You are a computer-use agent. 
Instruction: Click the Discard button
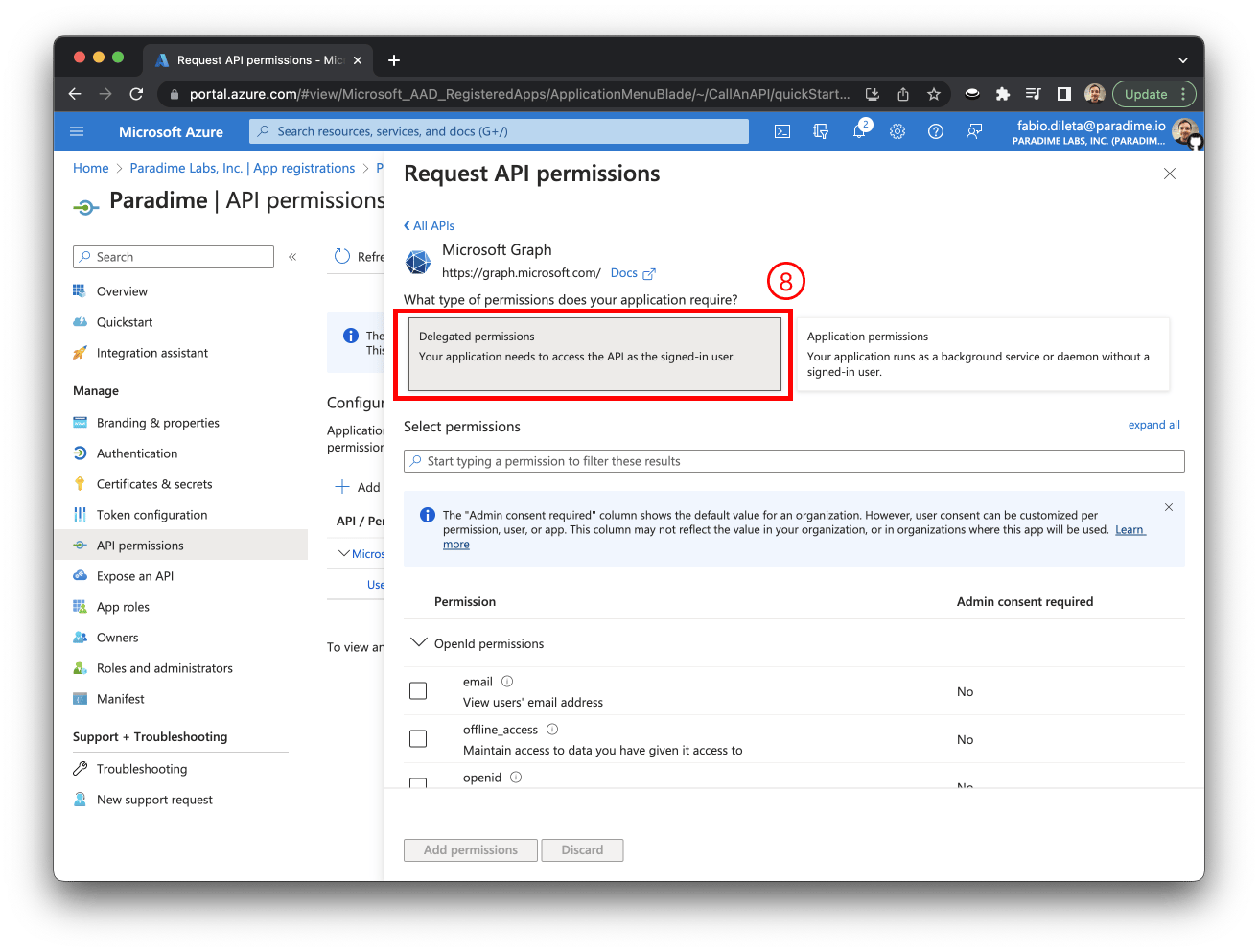point(582,850)
